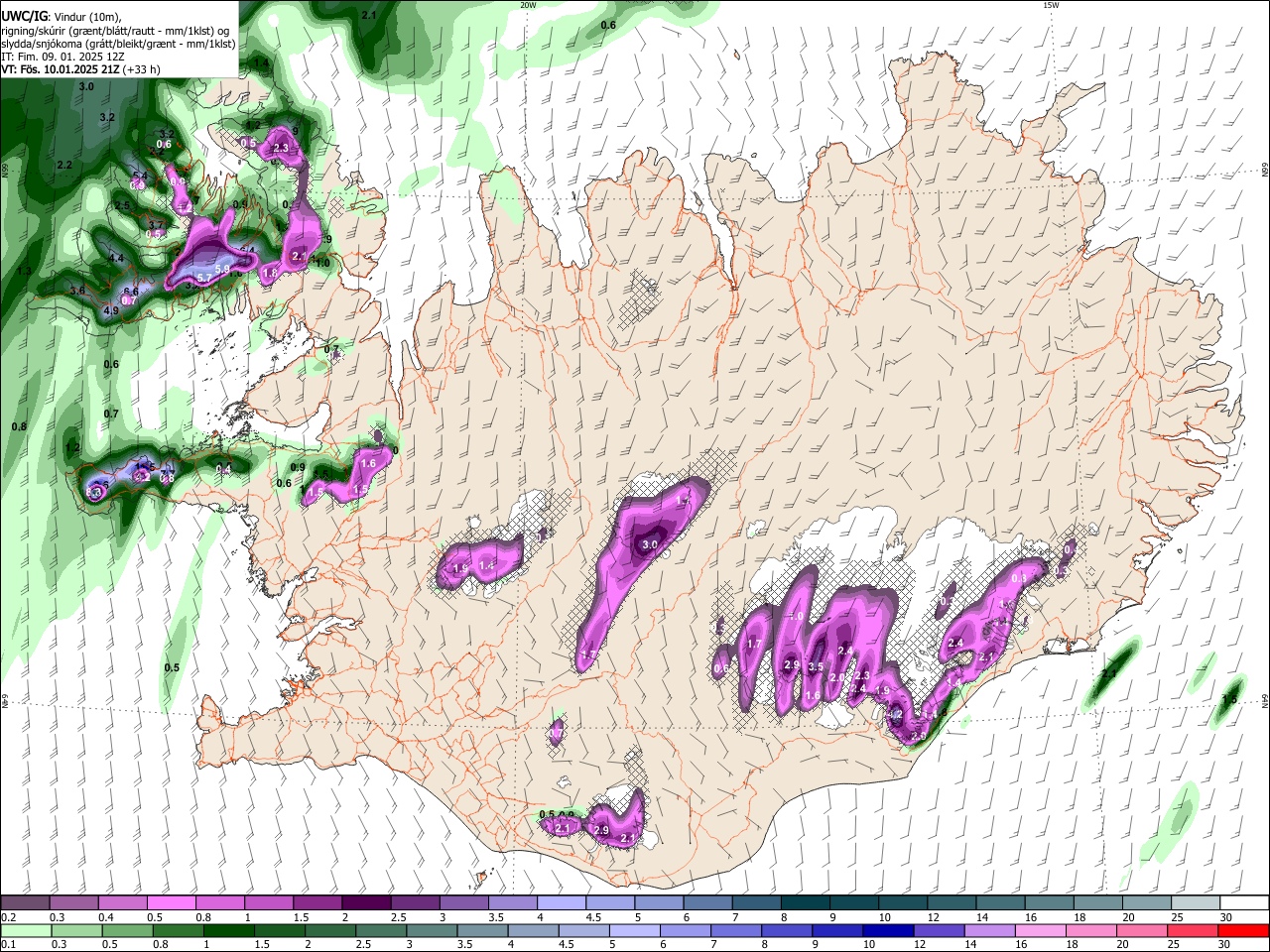Click the 20W longitude label
The height and width of the screenshot is (952, 1270).
[528, 5]
